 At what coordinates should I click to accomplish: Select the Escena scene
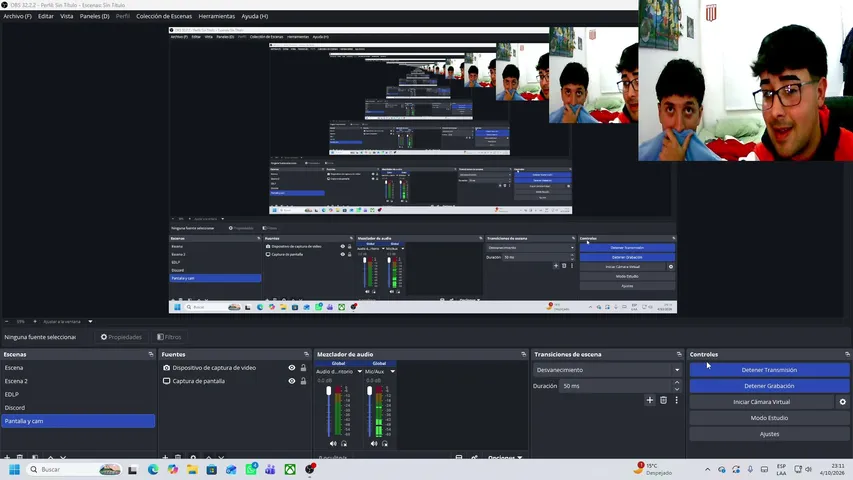(x=78, y=368)
